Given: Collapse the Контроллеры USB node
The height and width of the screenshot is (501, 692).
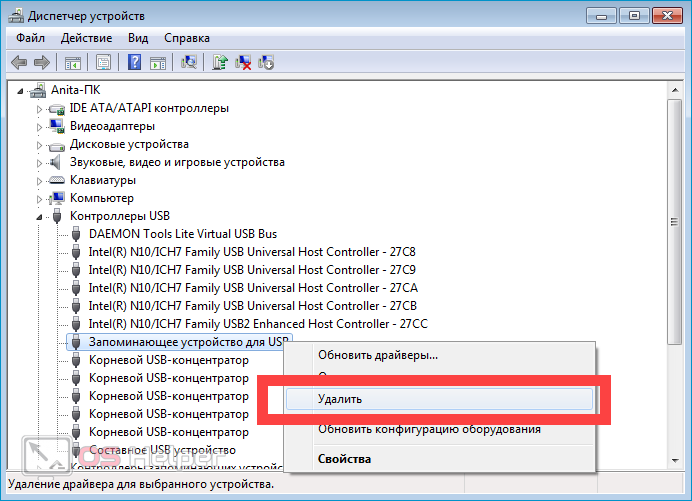Looking at the screenshot, I should point(41,216).
